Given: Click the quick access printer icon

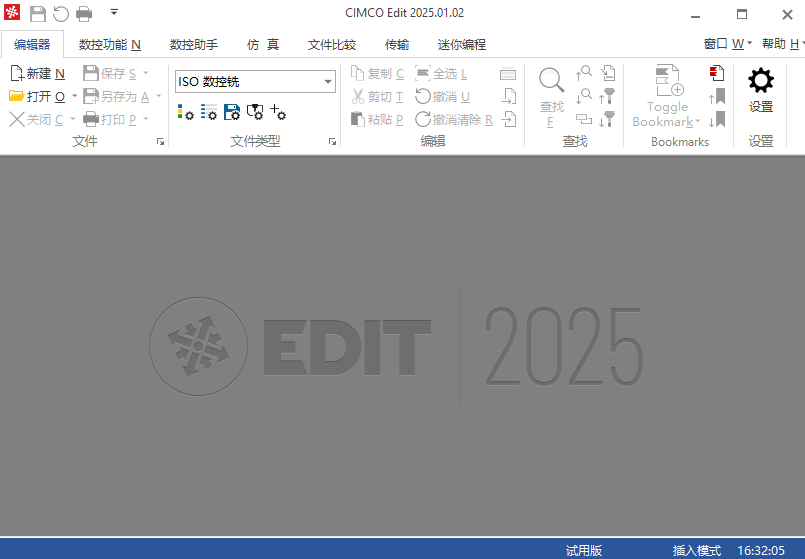Looking at the screenshot, I should 84,13.
